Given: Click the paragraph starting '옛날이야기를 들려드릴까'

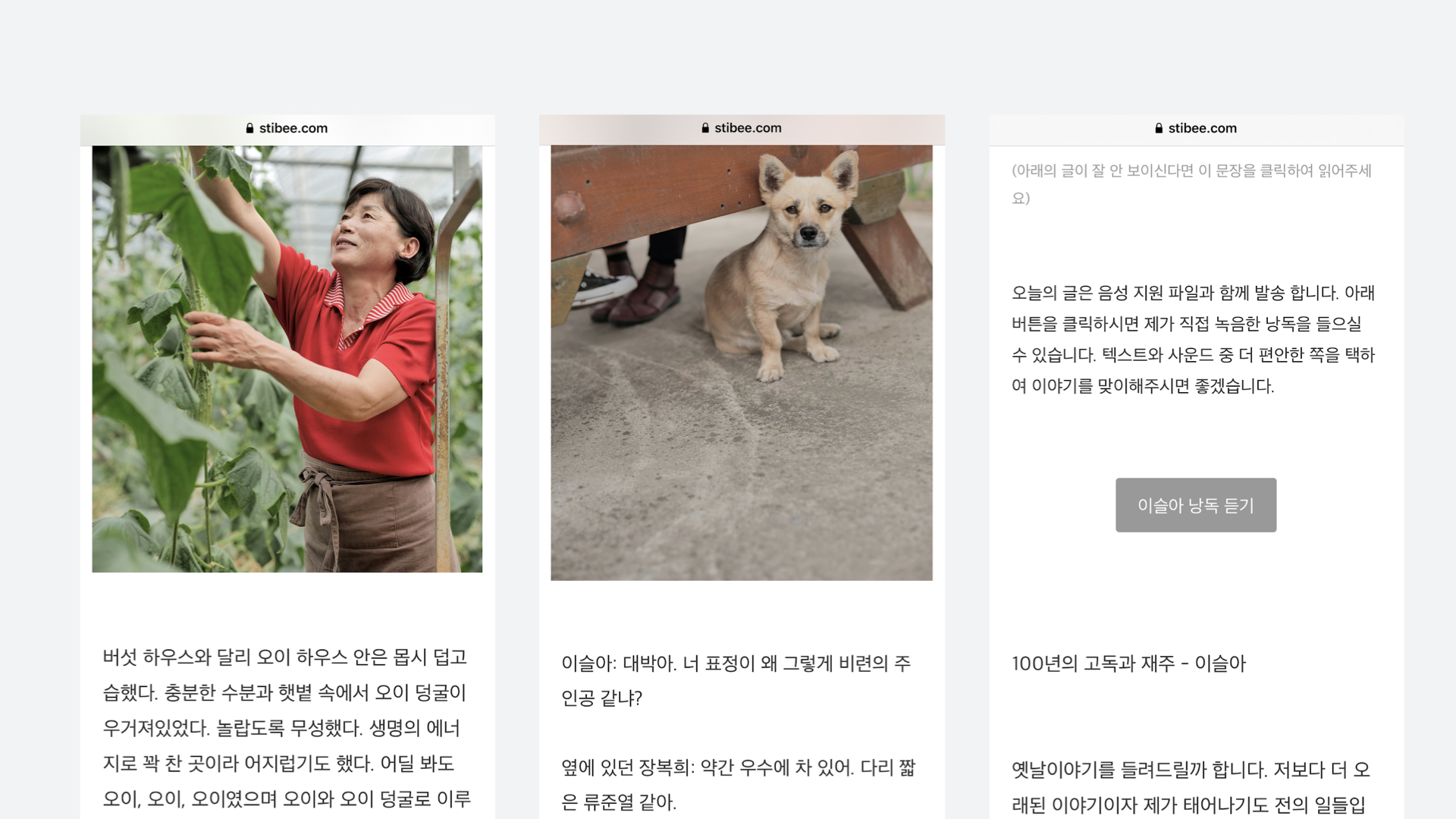Looking at the screenshot, I should (x=1191, y=787).
